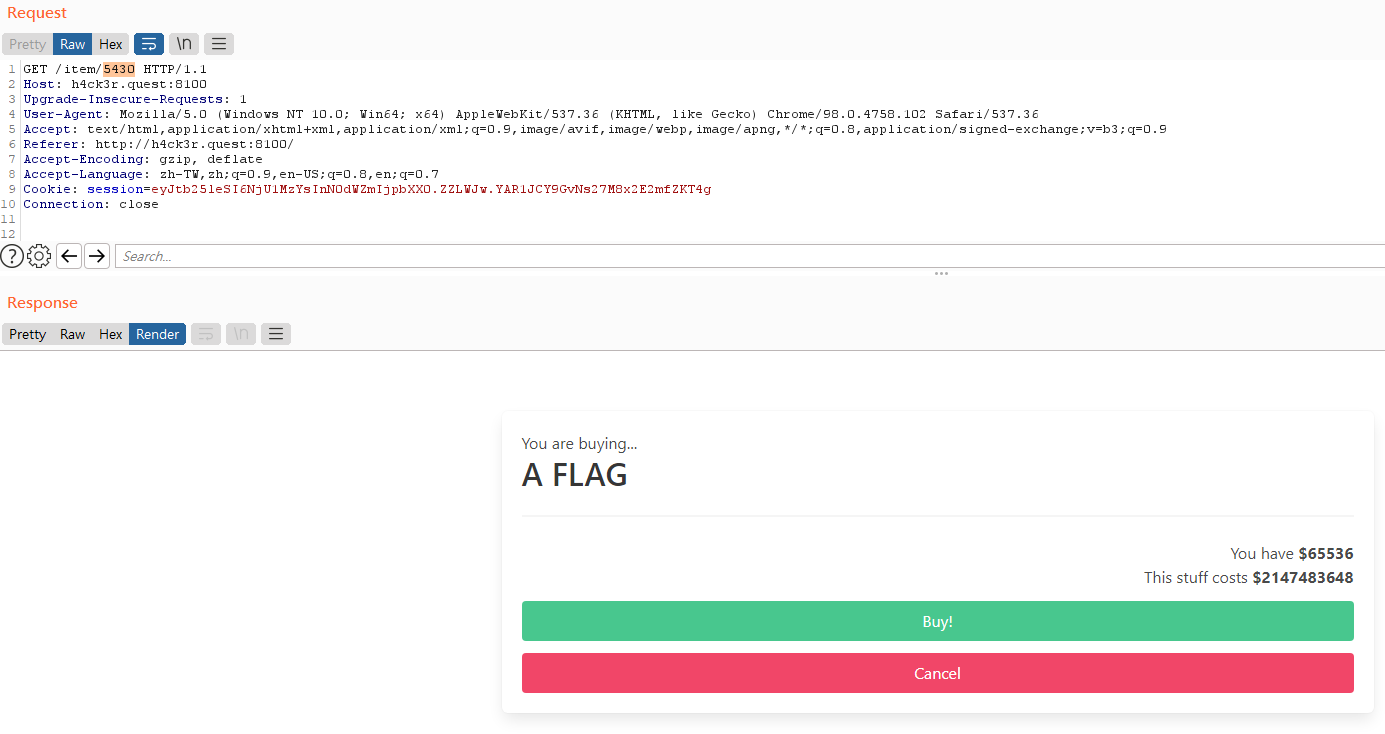This screenshot has height=734, width=1385.
Task: Click the session cookie value
Action: click(431, 189)
